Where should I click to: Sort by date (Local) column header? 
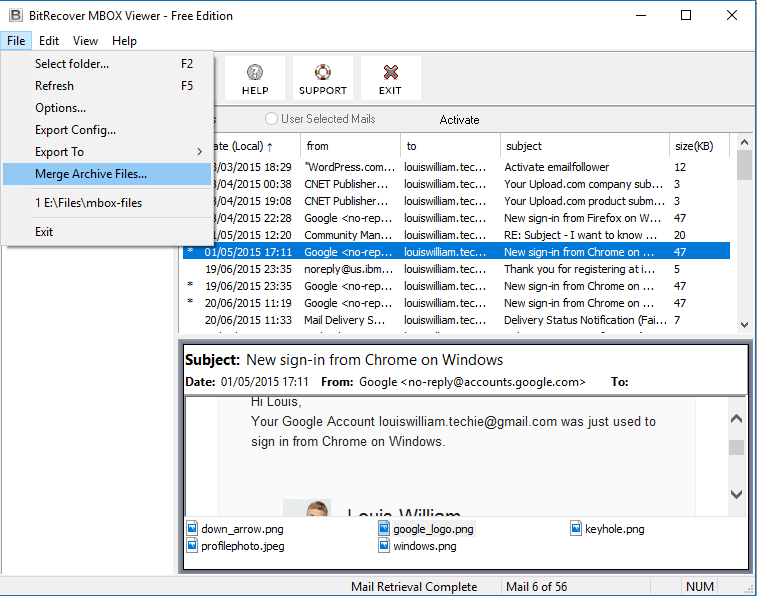coord(256,146)
